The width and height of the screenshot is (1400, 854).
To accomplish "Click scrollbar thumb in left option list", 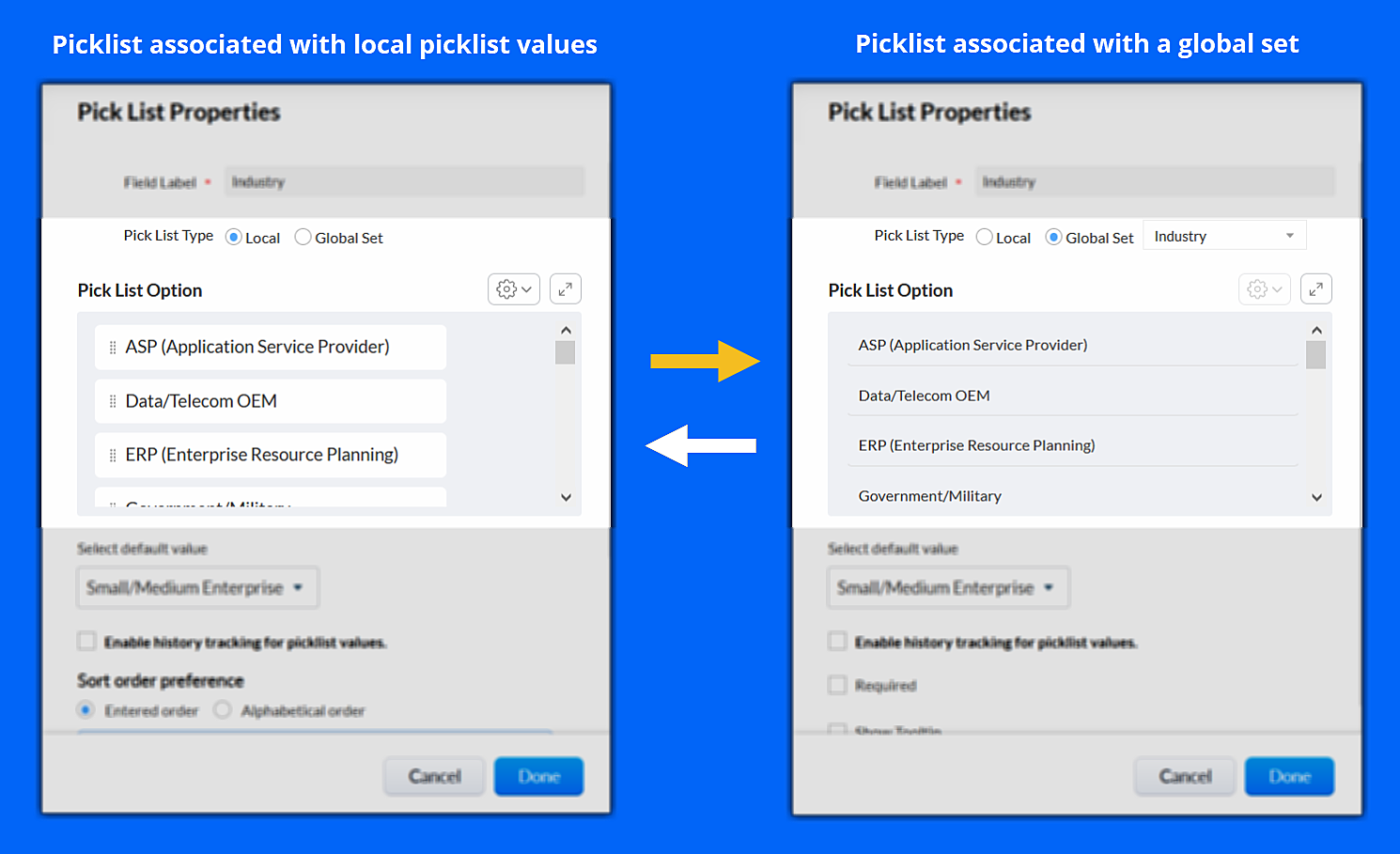I will [x=565, y=352].
